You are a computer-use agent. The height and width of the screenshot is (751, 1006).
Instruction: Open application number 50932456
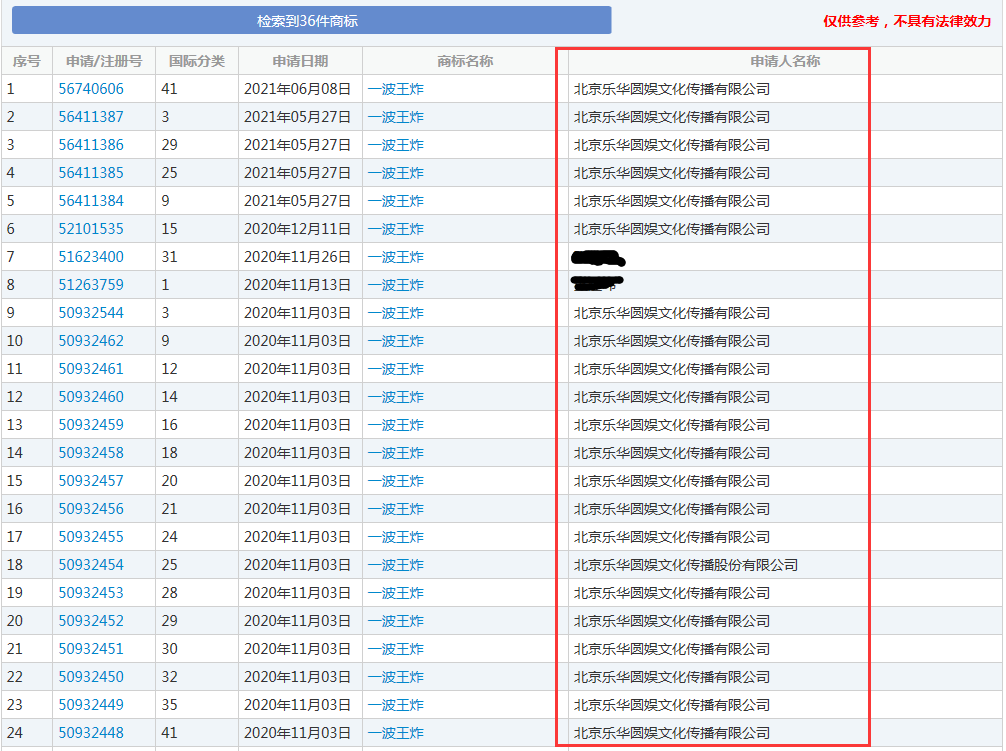pyautogui.click(x=91, y=509)
